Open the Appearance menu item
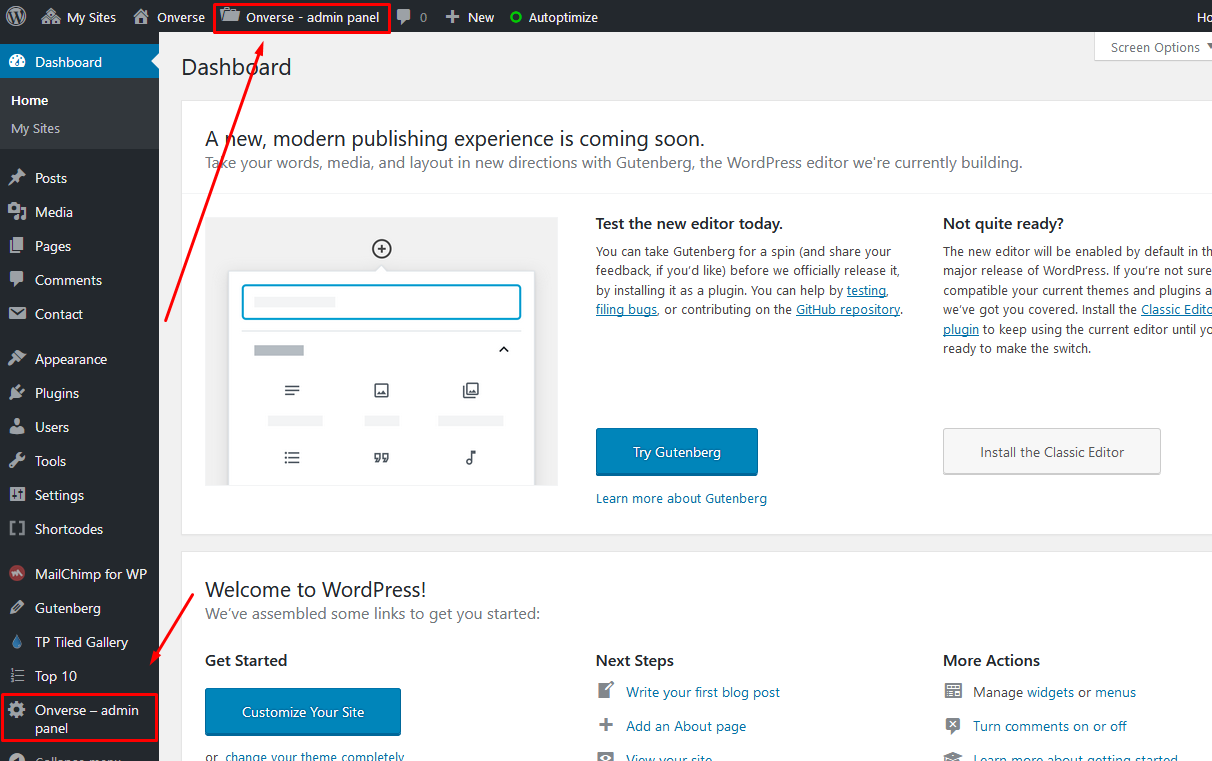 tap(70, 359)
